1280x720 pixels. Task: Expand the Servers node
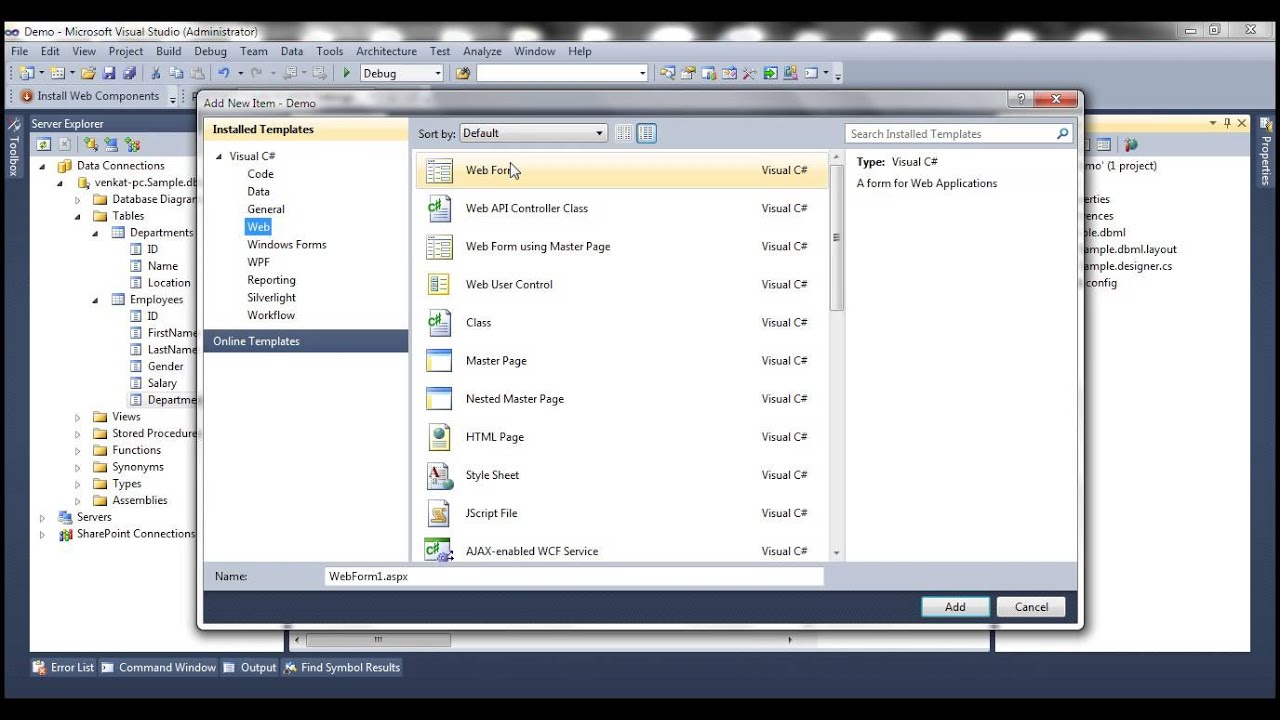coord(42,518)
